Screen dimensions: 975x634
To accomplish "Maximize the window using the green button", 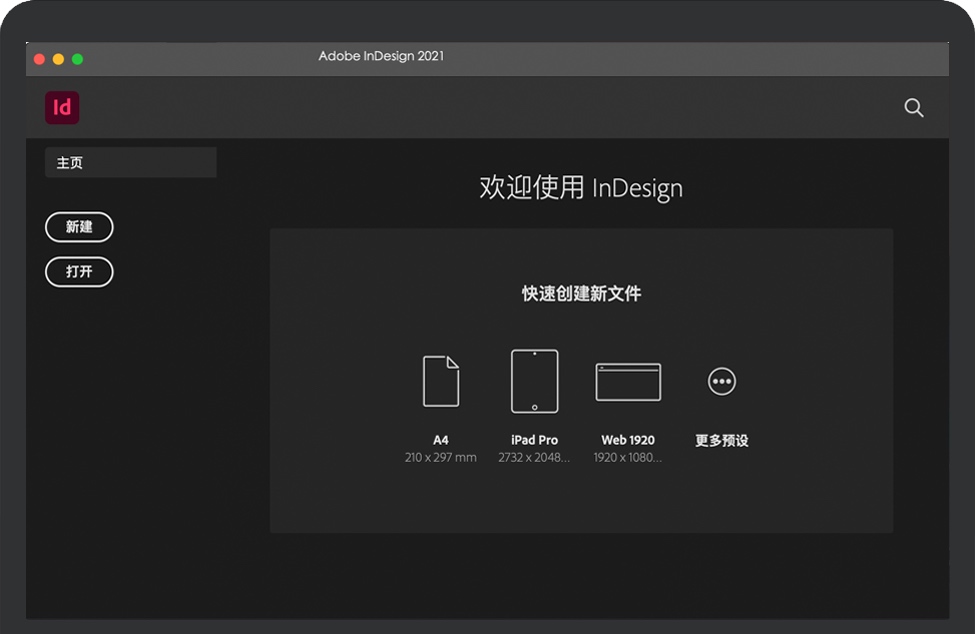I will [x=77, y=59].
